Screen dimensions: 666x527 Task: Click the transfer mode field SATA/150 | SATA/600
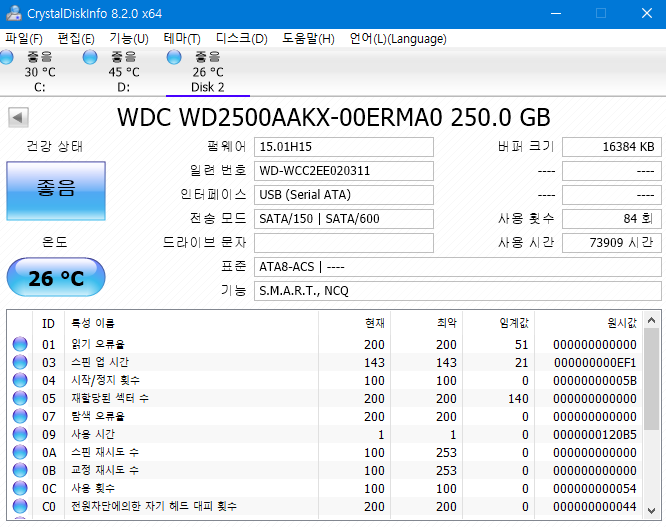click(344, 219)
